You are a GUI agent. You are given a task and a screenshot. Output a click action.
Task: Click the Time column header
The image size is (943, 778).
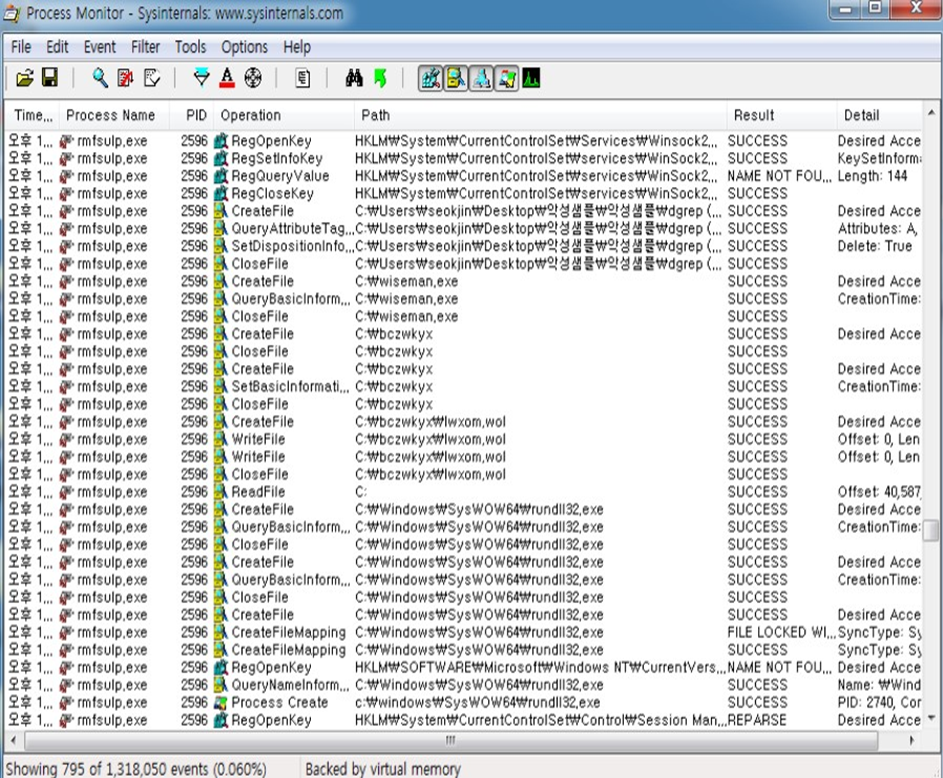click(x=32, y=115)
